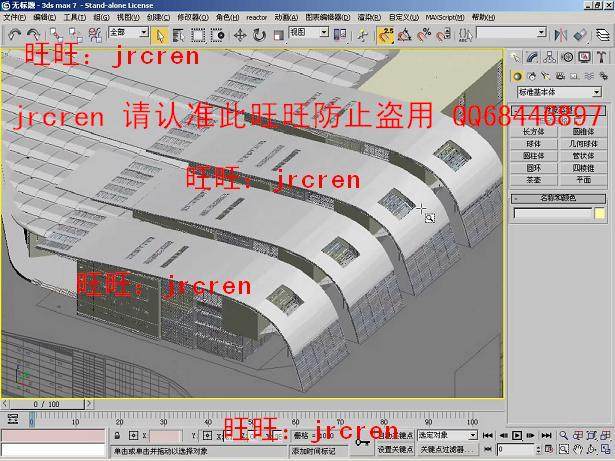
Task: Open the selection filter dropdown showing 全部
Action: (129, 33)
